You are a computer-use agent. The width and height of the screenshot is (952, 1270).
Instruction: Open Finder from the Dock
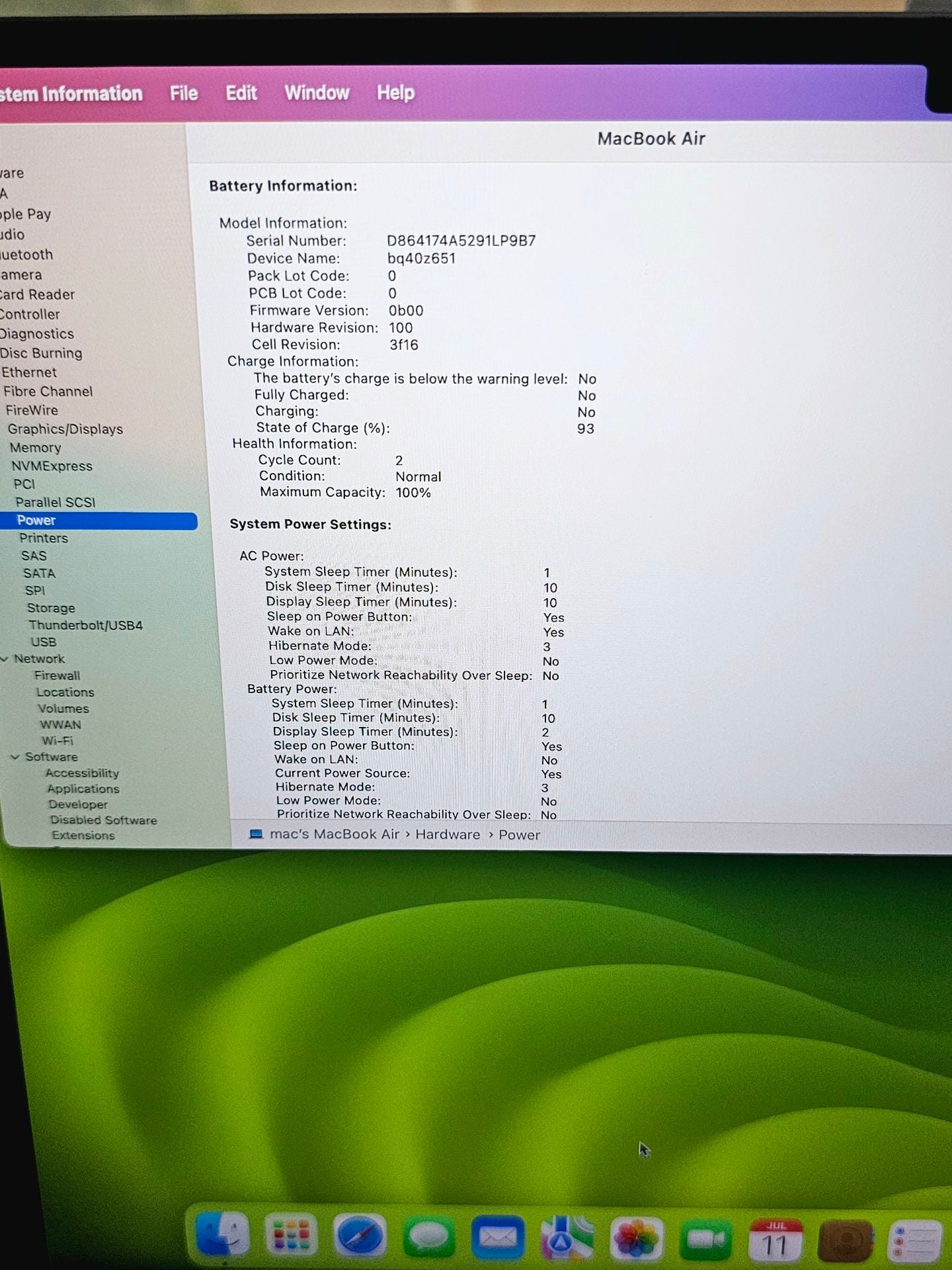[x=223, y=1234]
